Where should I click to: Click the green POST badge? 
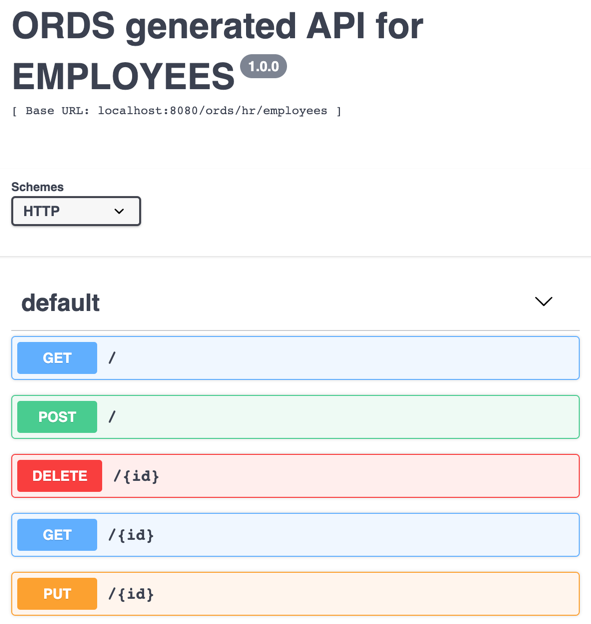(x=57, y=417)
